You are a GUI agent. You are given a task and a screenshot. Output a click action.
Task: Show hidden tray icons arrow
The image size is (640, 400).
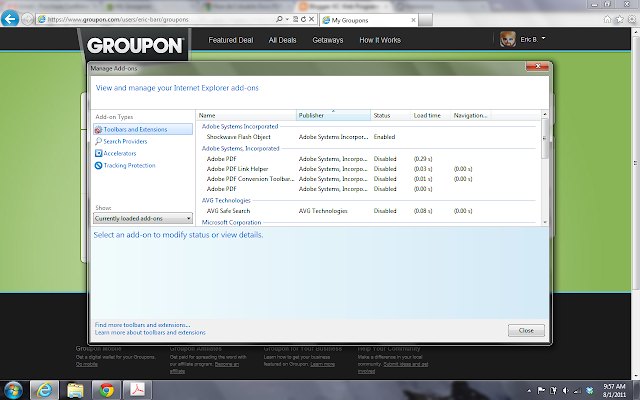[x=529, y=391]
